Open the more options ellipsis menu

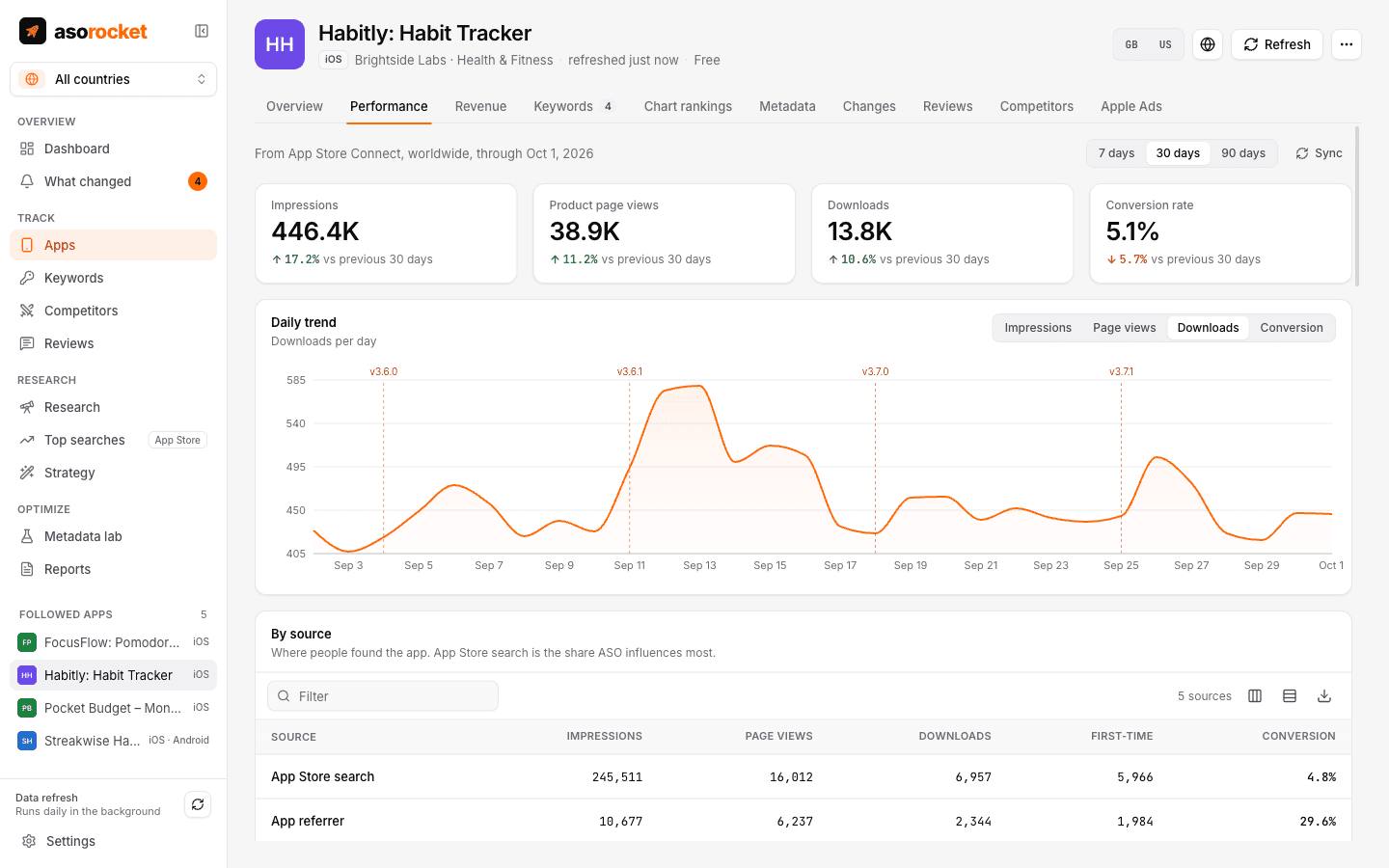tap(1347, 44)
